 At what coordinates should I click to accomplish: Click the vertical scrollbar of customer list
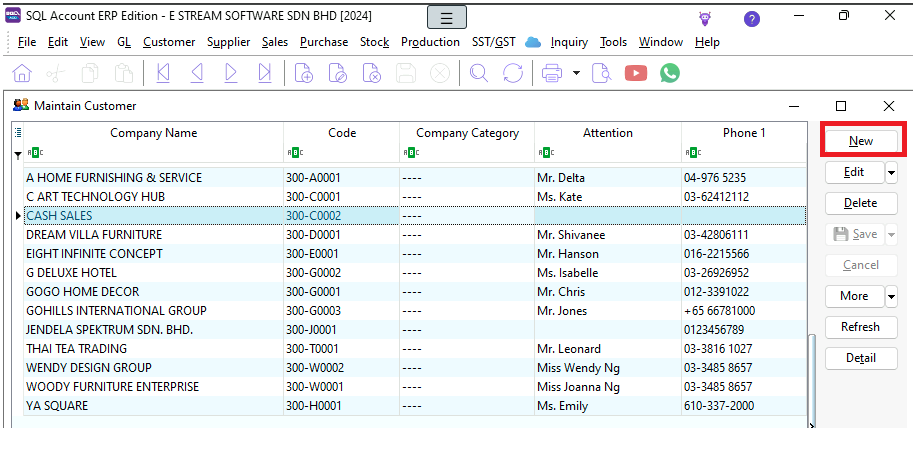click(x=812, y=380)
